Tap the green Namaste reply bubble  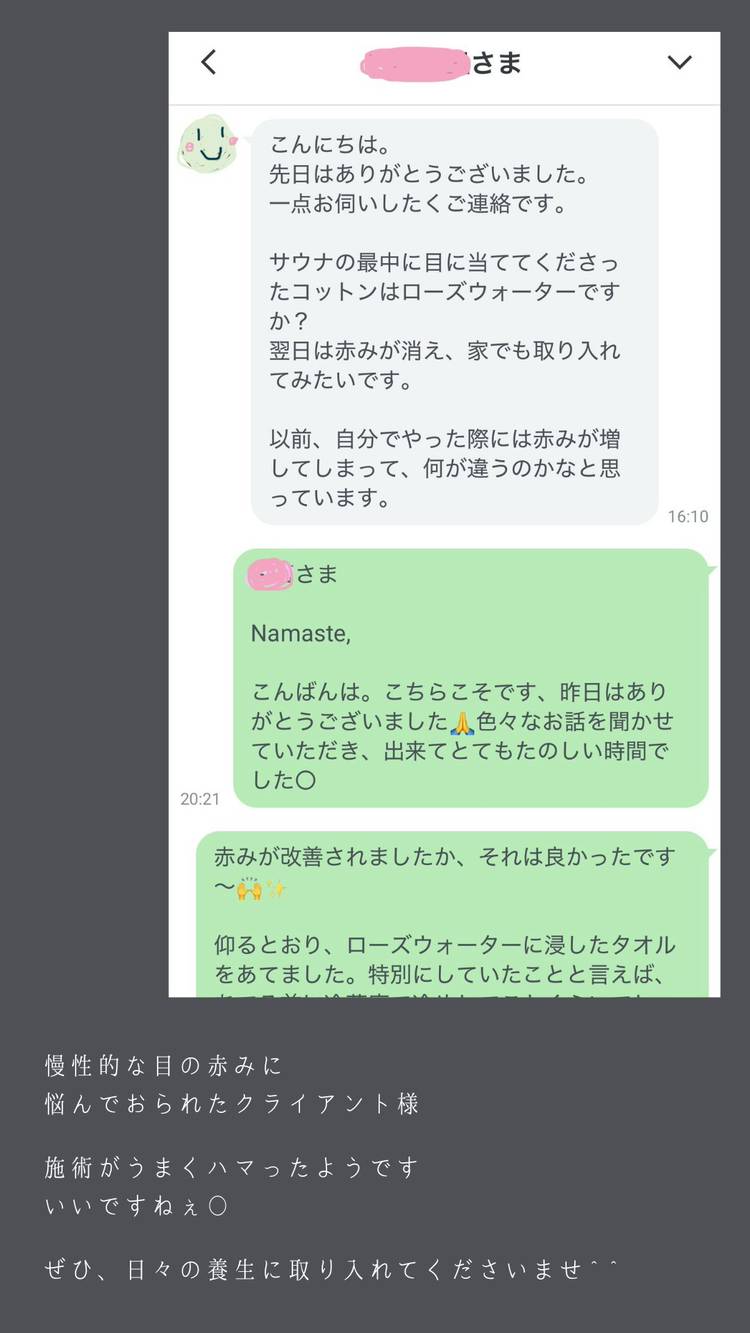(x=472, y=678)
